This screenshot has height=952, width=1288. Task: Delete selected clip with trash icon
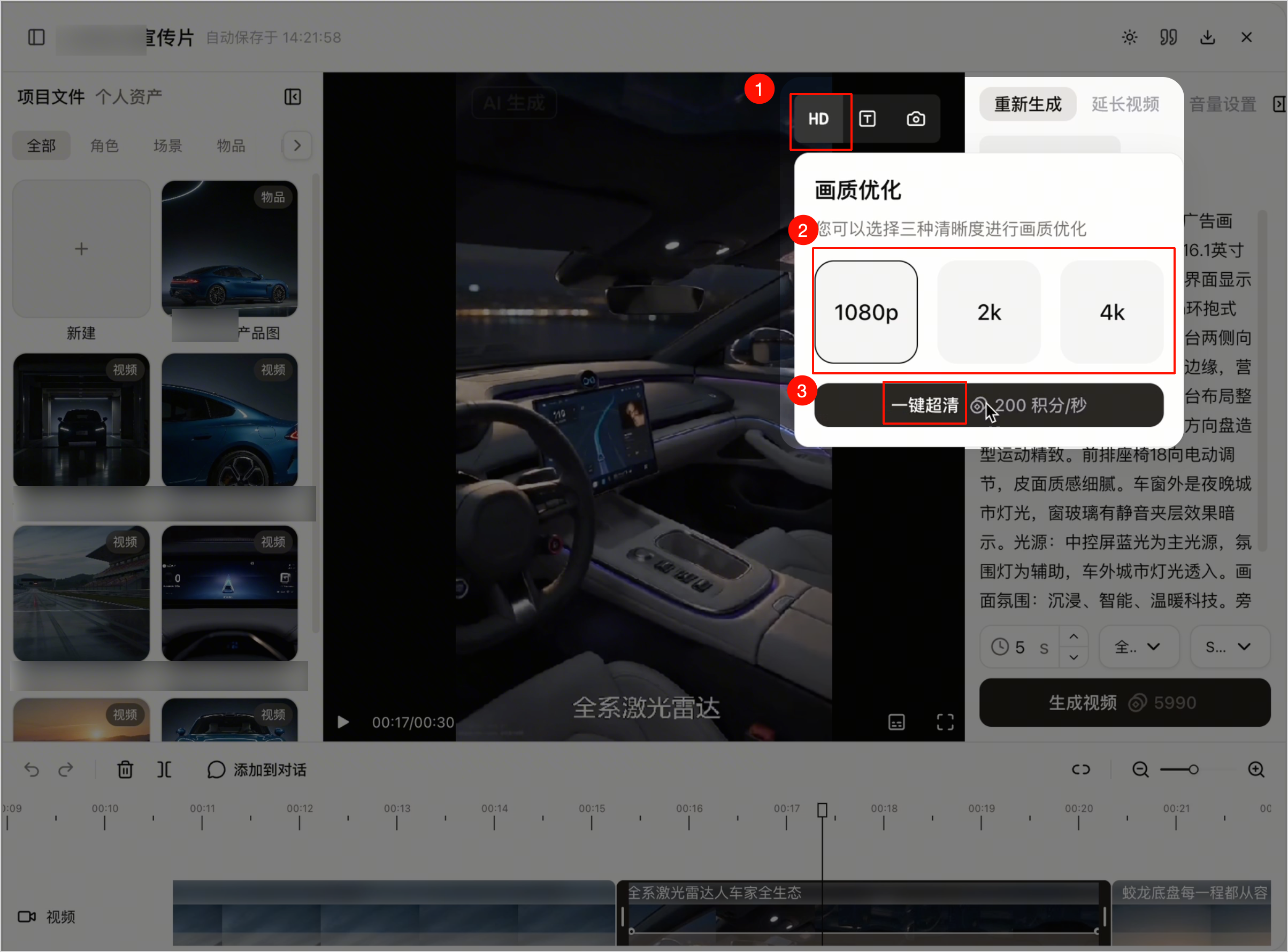[125, 769]
